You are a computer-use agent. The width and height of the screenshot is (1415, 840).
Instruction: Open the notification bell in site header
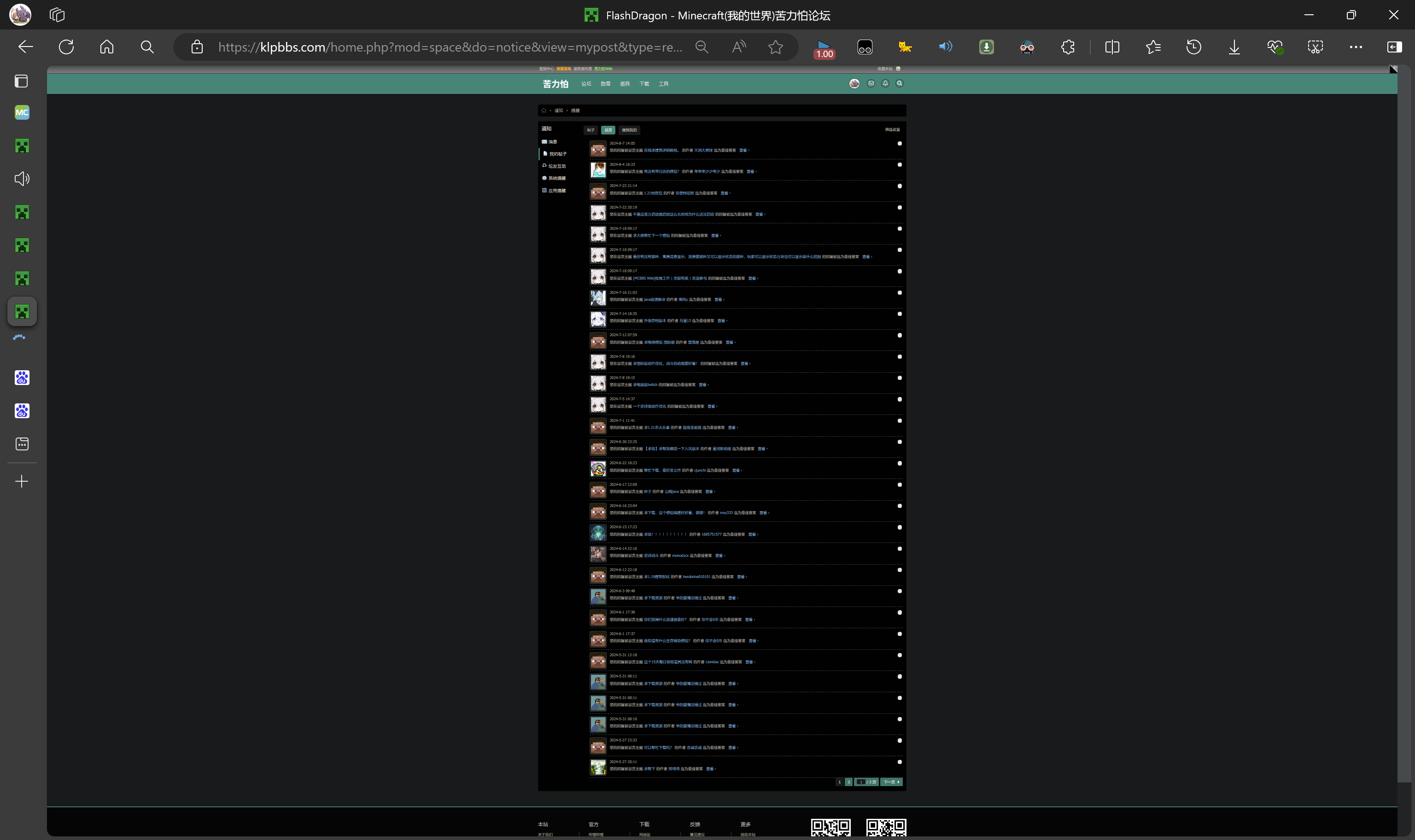pyautogui.click(x=885, y=83)
